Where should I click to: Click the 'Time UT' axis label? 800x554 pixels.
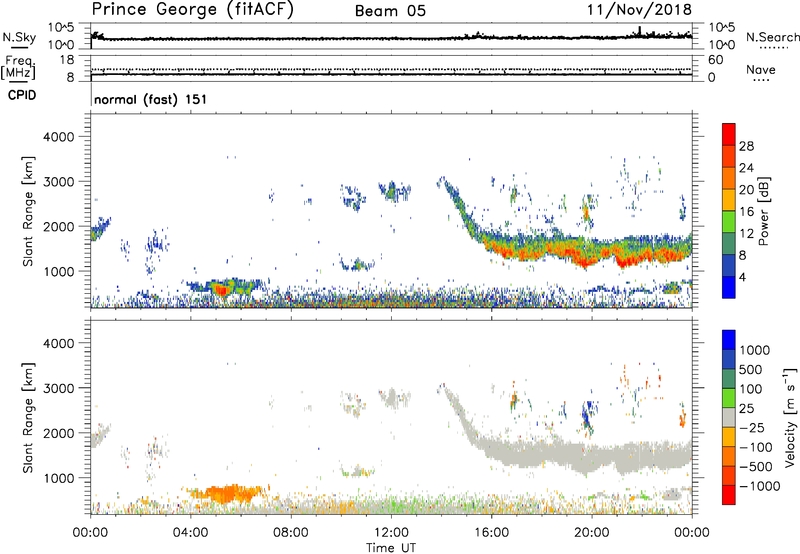(x=391, y=548)
